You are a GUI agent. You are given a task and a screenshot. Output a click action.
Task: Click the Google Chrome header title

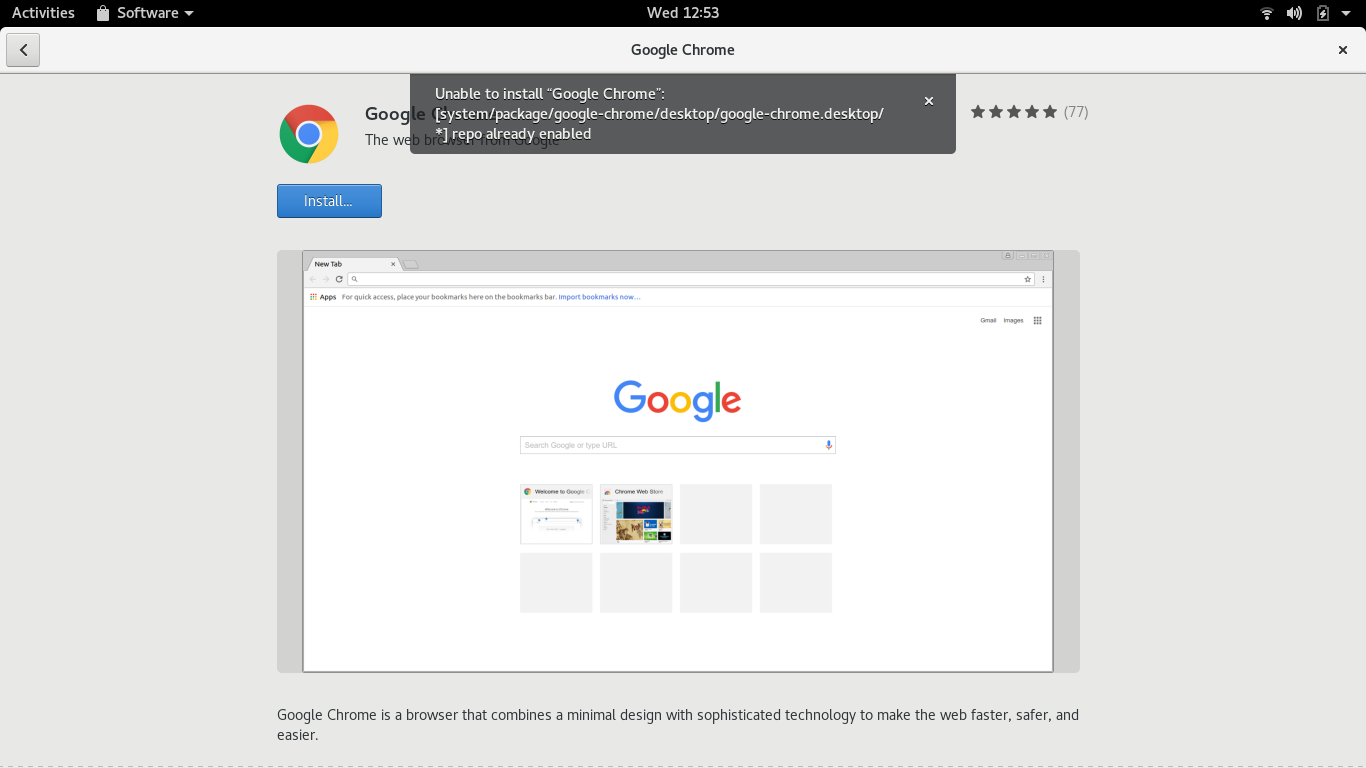pos(683,50)
